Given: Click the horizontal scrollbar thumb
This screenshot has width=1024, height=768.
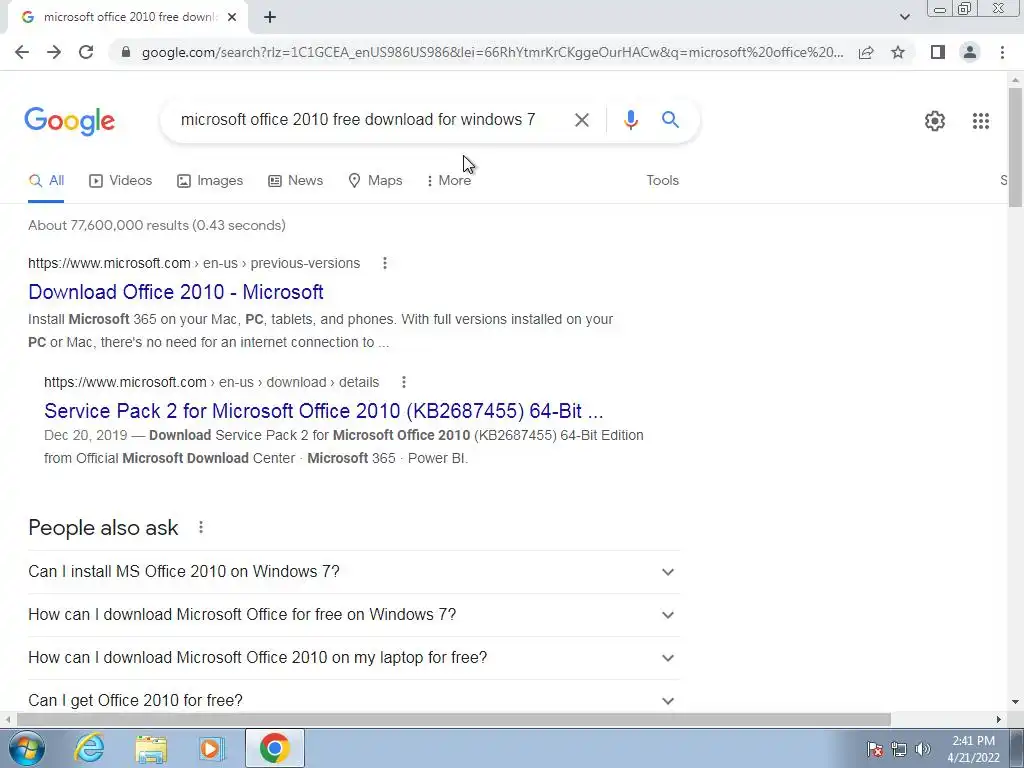Looking at the screenshot, I should [x=453, y=719].
